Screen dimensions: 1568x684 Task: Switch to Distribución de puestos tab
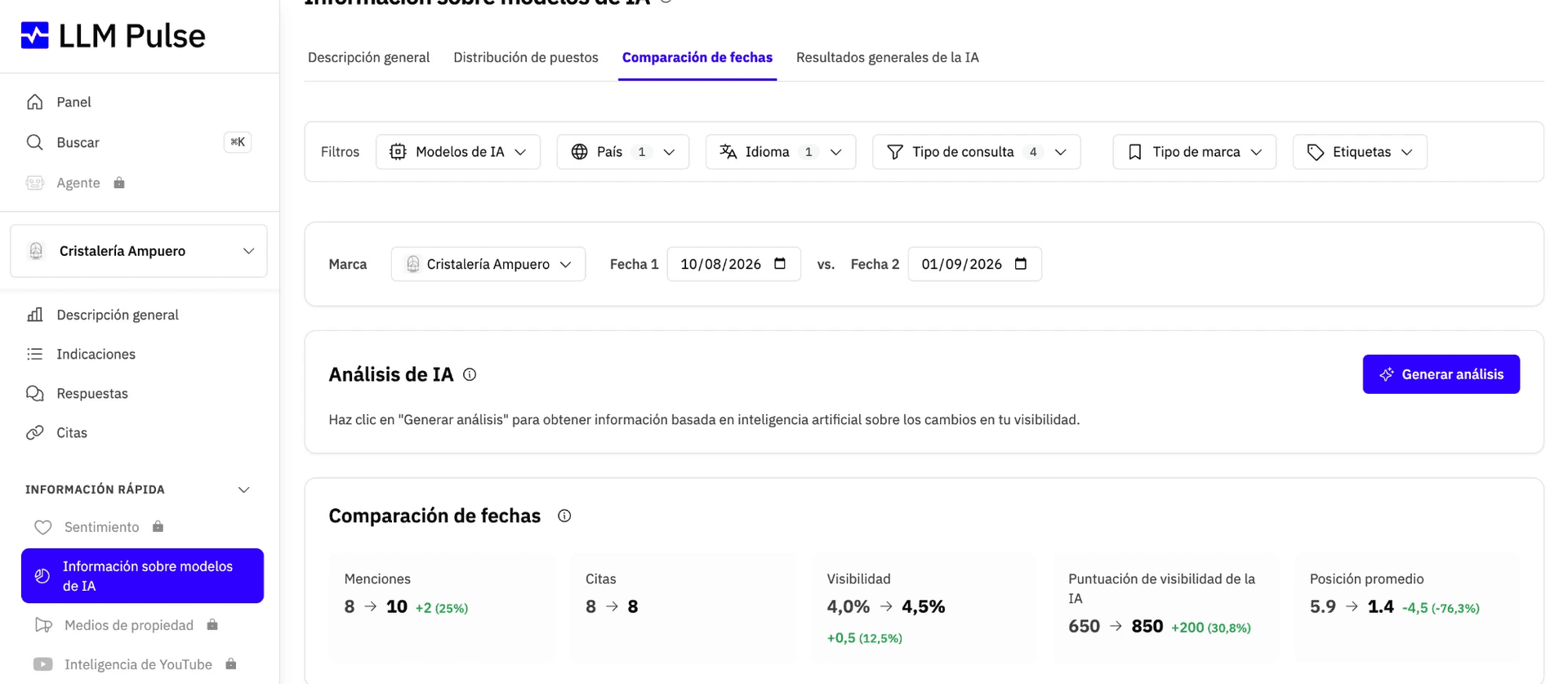[526, 57]
